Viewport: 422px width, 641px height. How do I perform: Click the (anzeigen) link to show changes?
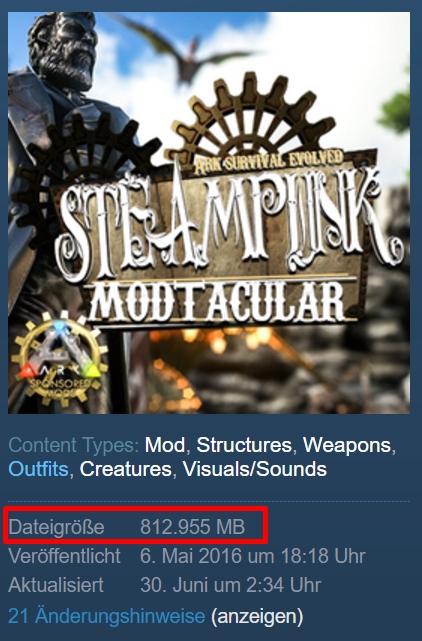(257, 616)
